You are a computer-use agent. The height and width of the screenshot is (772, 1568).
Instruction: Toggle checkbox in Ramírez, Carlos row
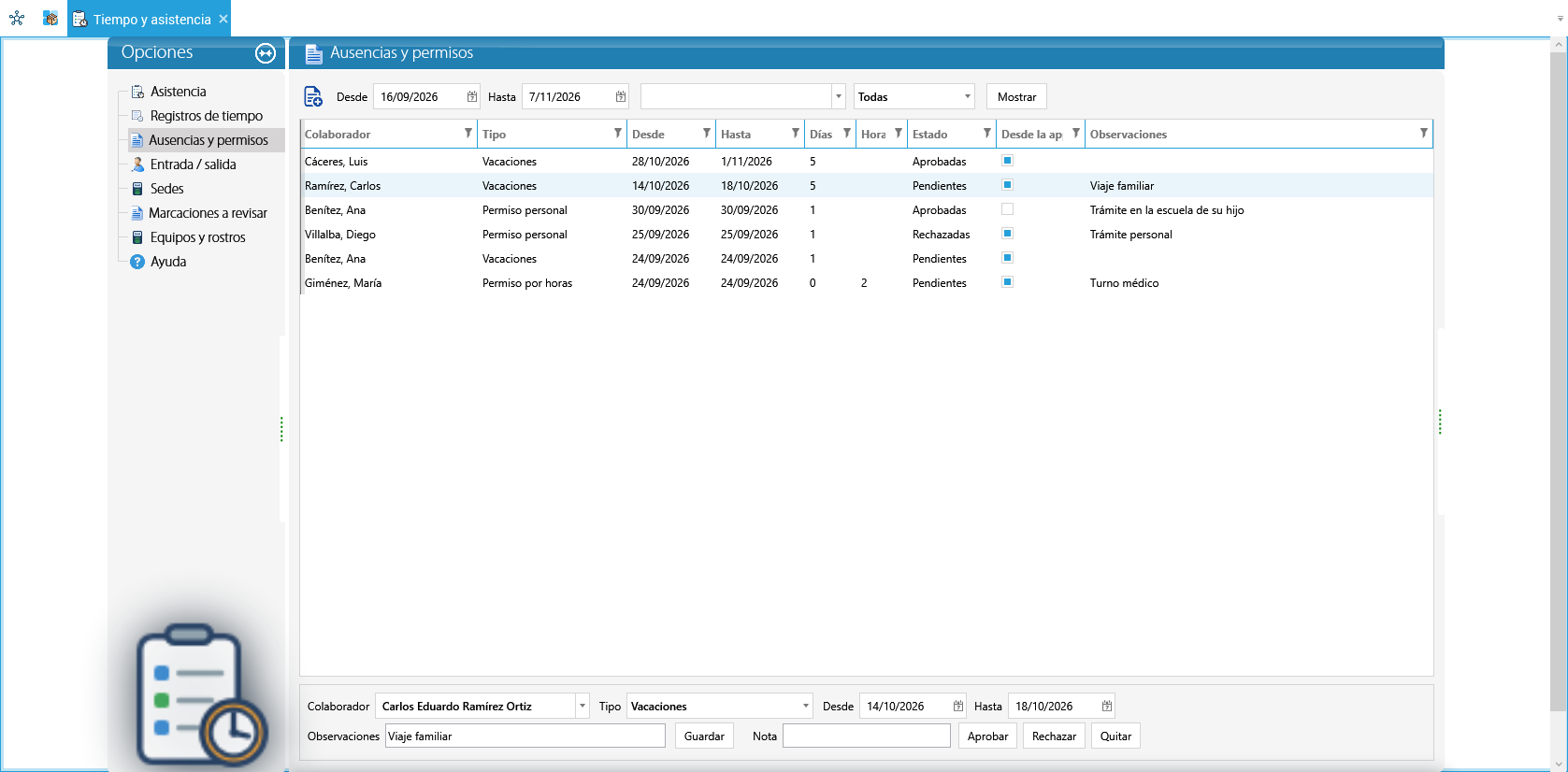click(1007, 185)
